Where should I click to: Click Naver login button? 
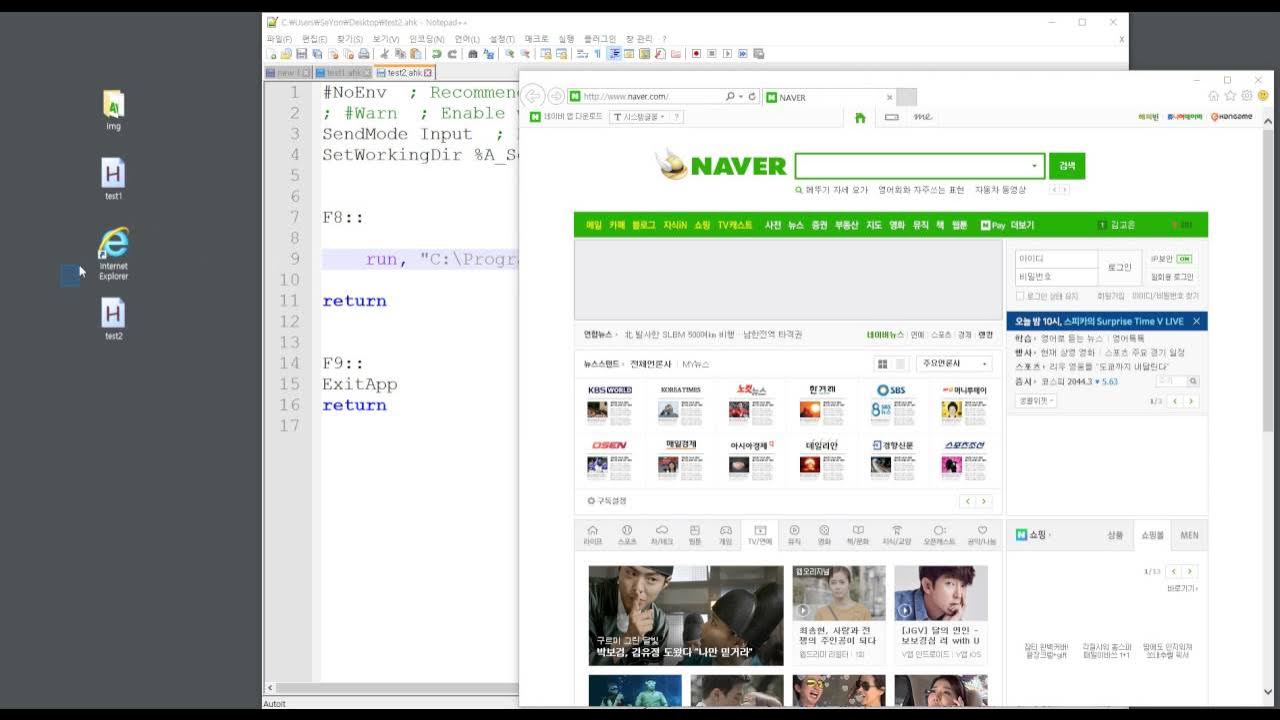(x=1120, y=268)
